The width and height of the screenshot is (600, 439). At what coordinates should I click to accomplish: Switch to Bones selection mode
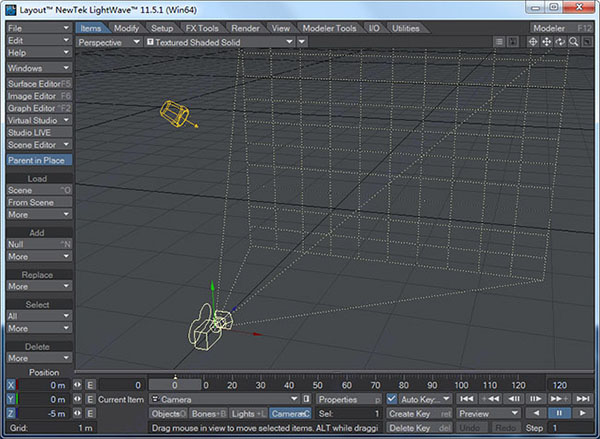click(208, 414)
